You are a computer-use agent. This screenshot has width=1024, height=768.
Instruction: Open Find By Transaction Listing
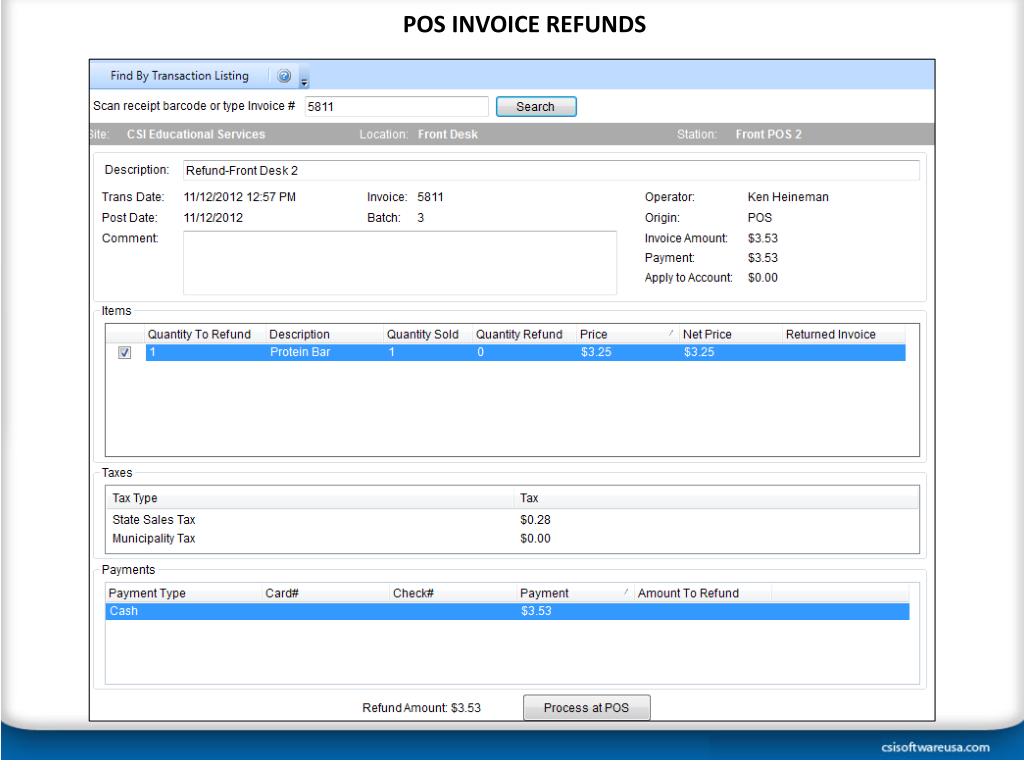180,76
